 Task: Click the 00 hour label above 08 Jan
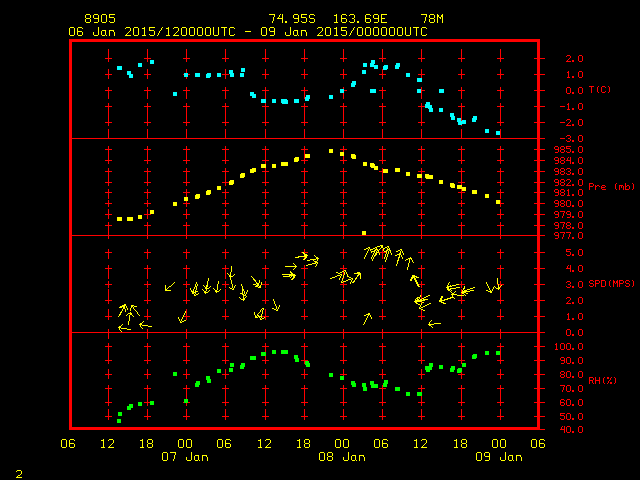click(342, 444)
